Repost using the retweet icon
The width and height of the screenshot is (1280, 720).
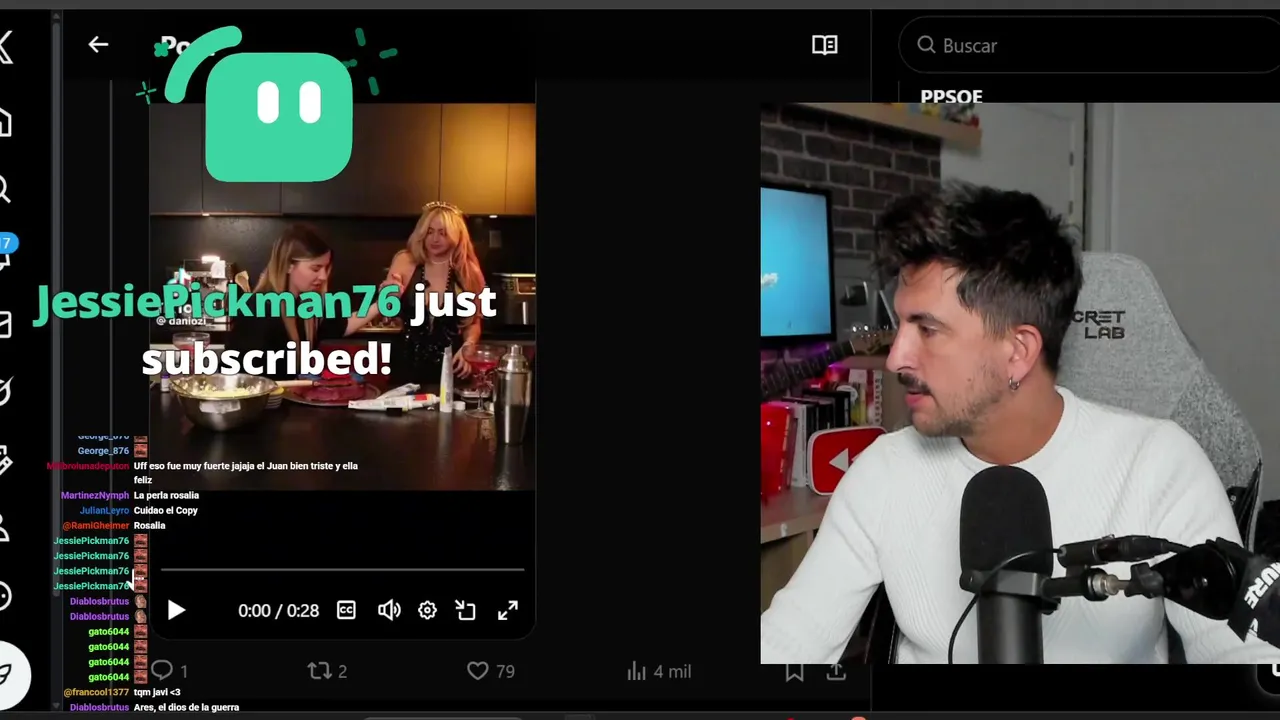click(319, 671)
